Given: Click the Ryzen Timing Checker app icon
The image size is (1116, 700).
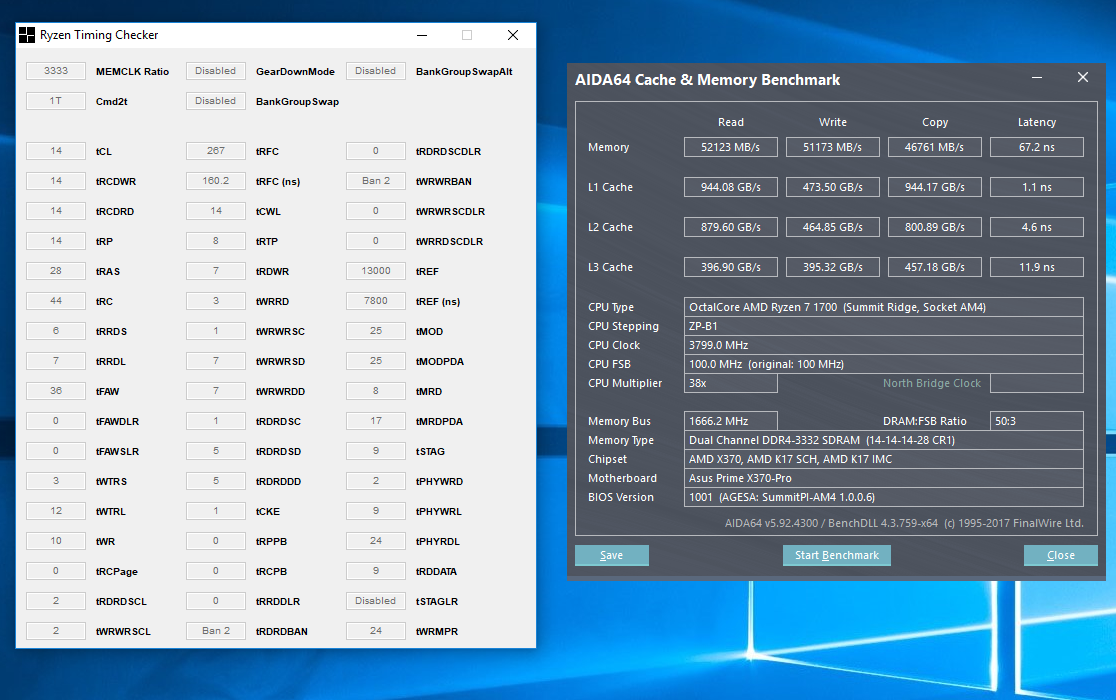Looking at the screenshot, I should coord(26,35).
